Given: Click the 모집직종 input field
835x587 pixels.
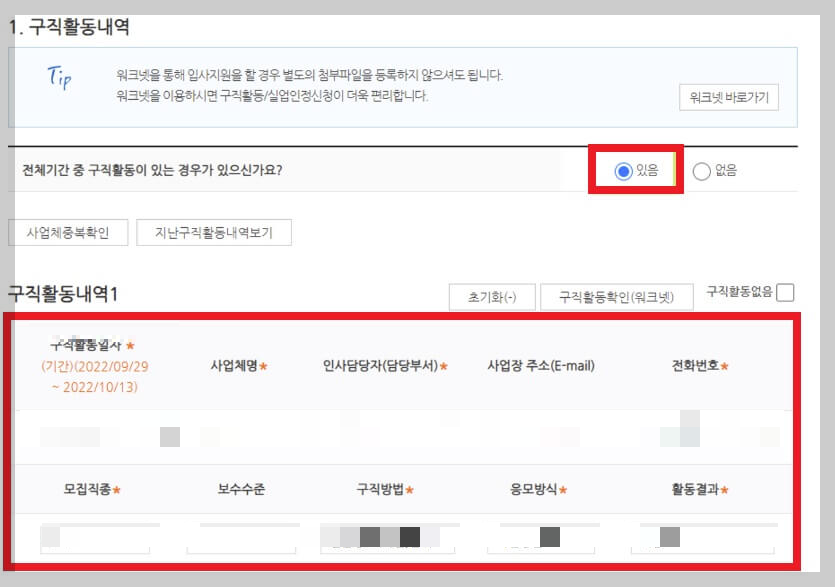Looking at the screenshot, I should pos(93,538).
